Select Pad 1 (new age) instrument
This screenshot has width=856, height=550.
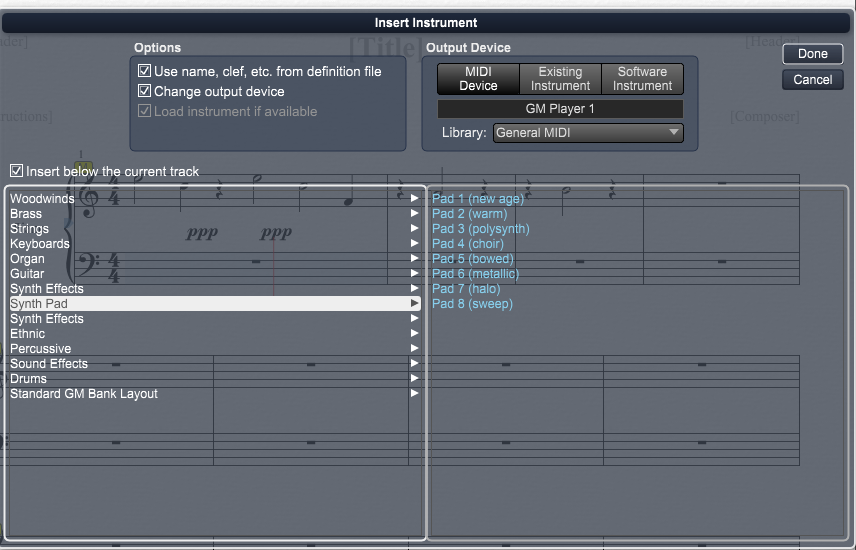(477, 199)
